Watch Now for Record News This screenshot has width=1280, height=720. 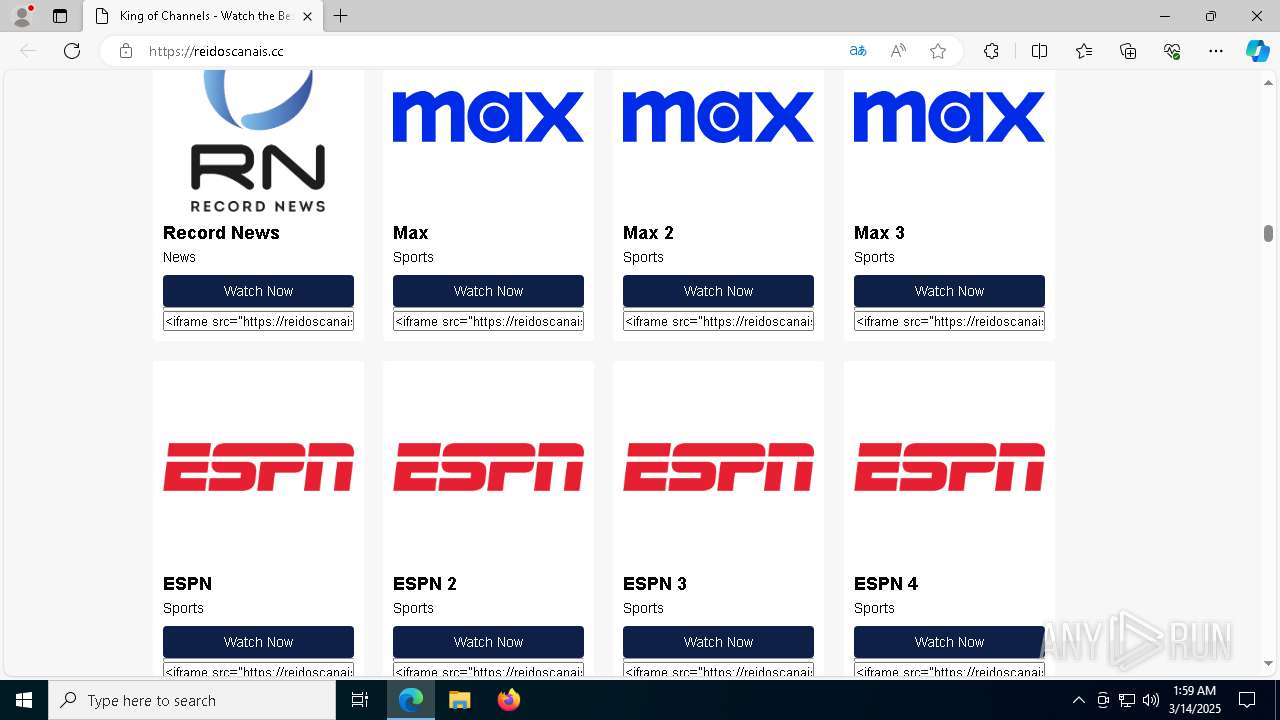tap(258, 291)
